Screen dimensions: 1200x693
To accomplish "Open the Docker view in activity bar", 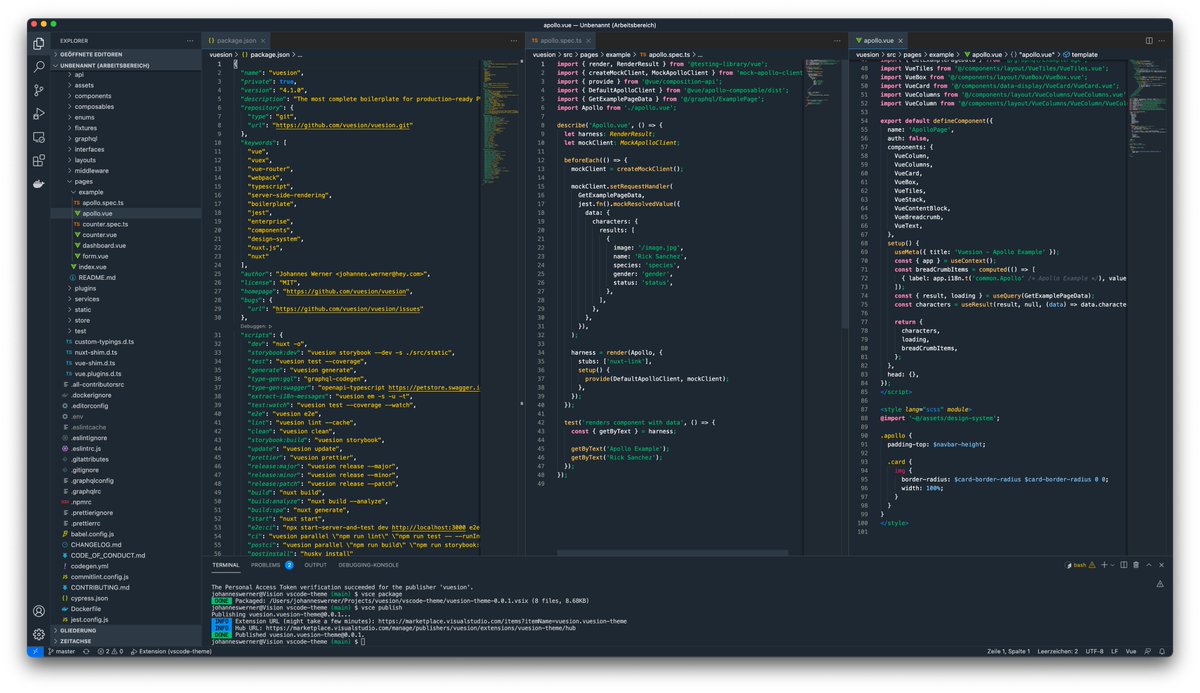I will 39,184.
